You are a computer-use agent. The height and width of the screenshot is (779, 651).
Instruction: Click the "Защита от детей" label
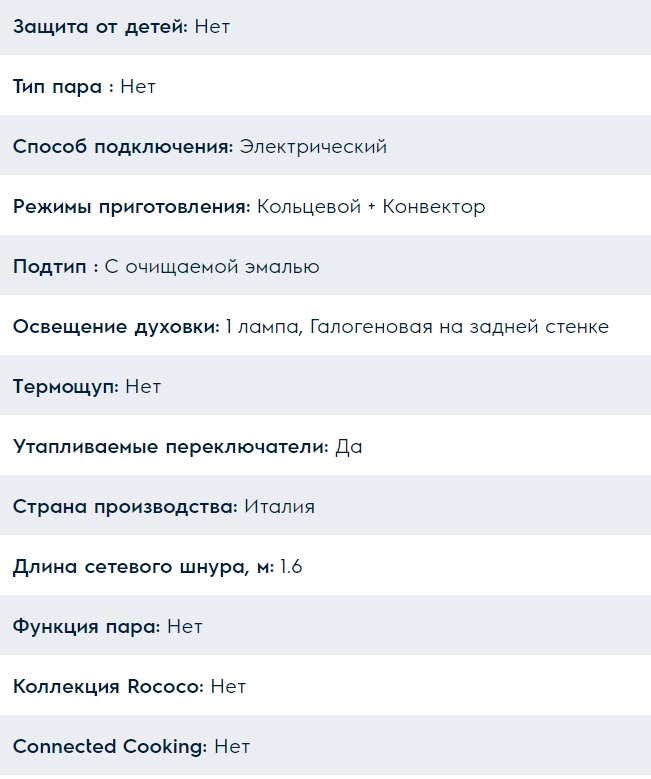[x=100, y=27]
